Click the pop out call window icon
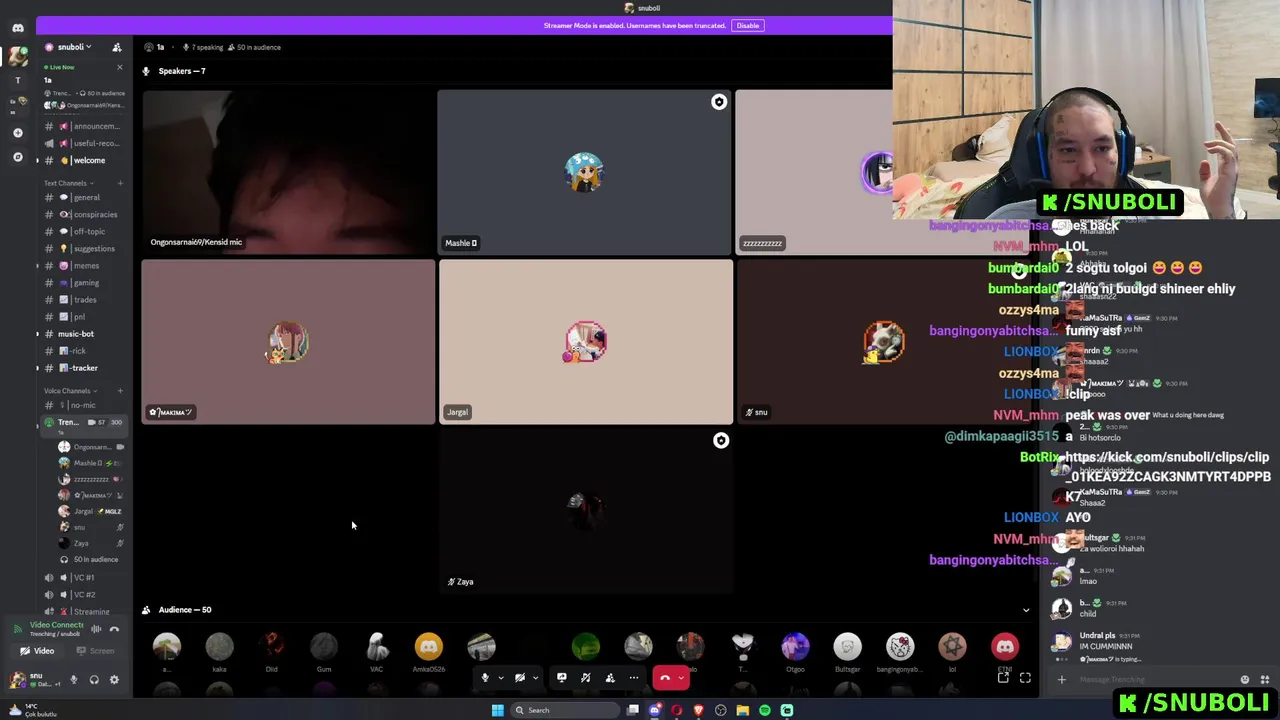 pyautogui.click(x=1003, y=678)
